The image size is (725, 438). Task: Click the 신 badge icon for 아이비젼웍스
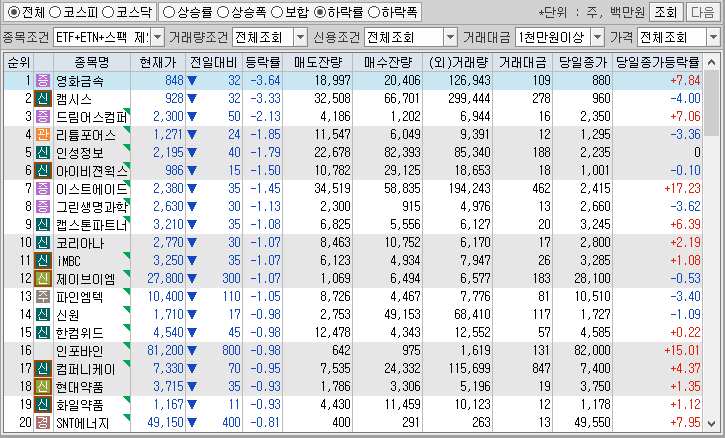[x=43, y=171]
